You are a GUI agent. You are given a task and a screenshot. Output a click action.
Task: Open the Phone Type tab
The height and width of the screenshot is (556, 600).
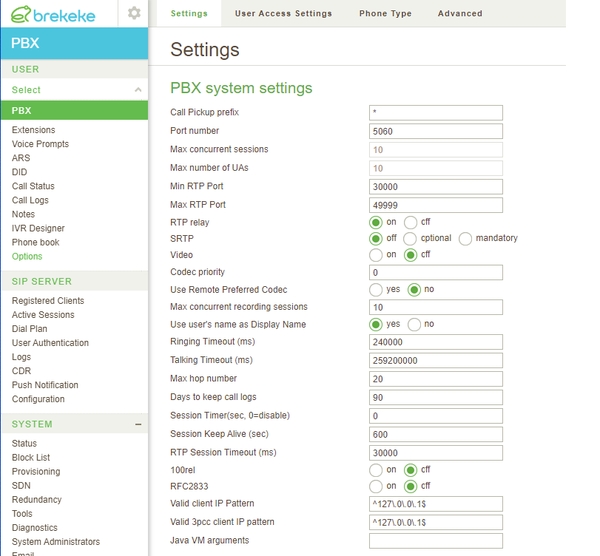(385, 14)
